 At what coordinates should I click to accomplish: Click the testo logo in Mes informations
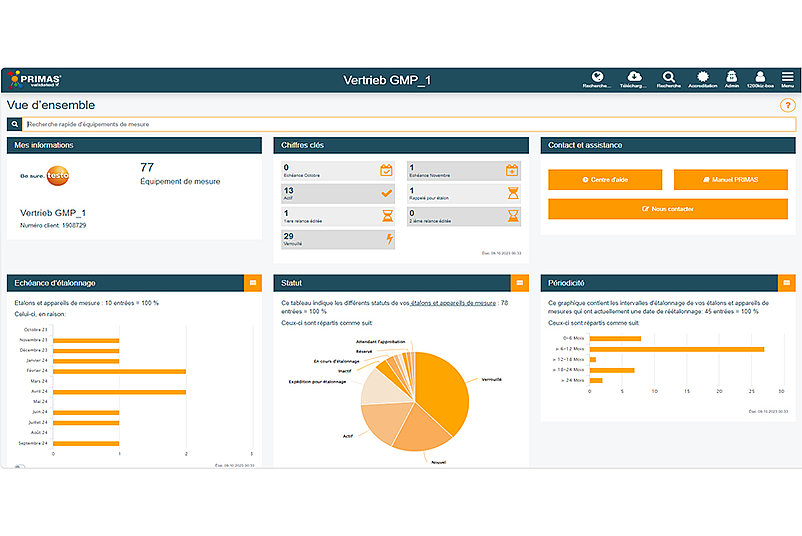click(x=45, y=176)
